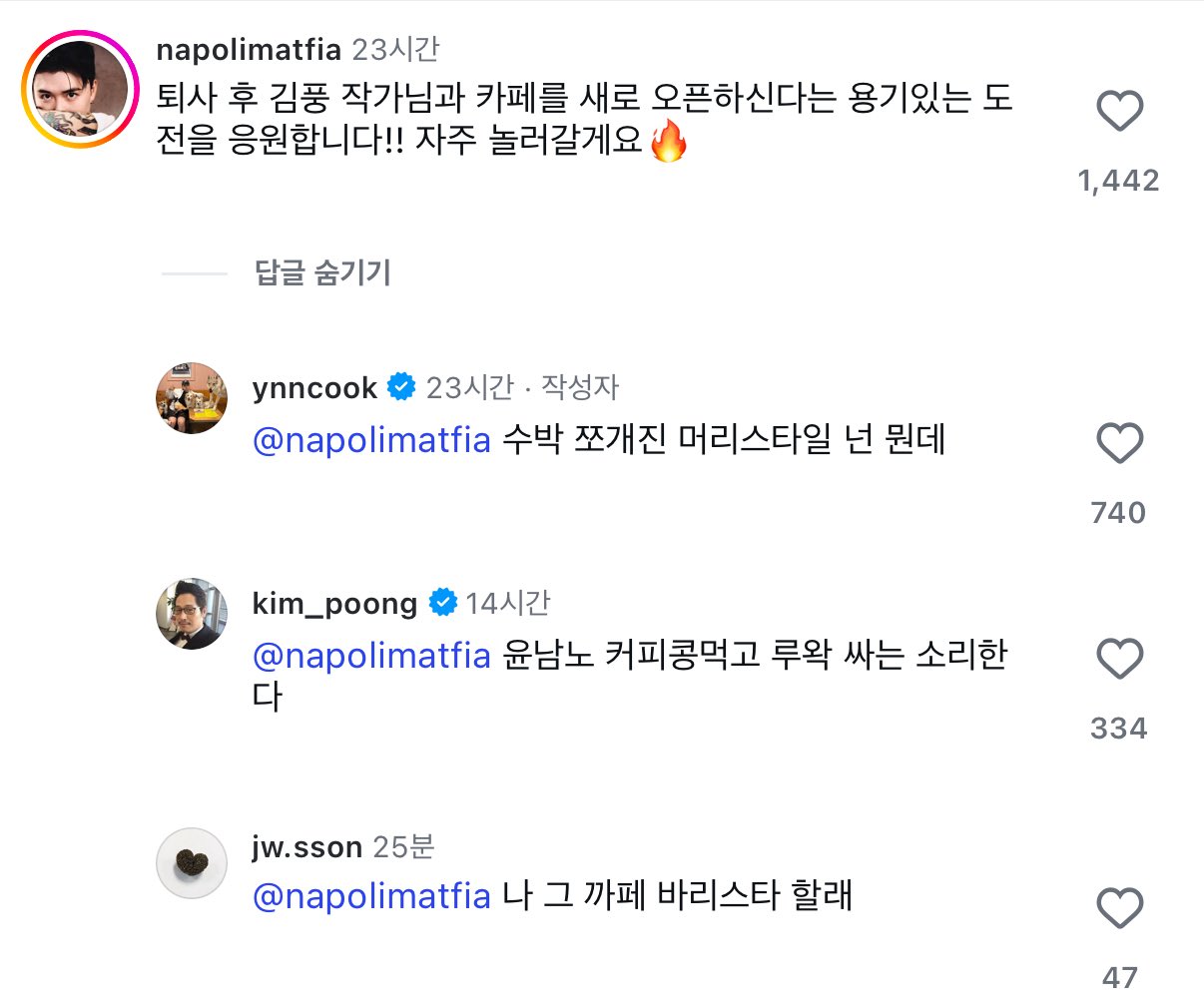This screenshot has height=1005, width=1204.
Task: Click @napolimatfia mention in kim_poong reply
Action: pyautogui.click(x=371, y=656)
